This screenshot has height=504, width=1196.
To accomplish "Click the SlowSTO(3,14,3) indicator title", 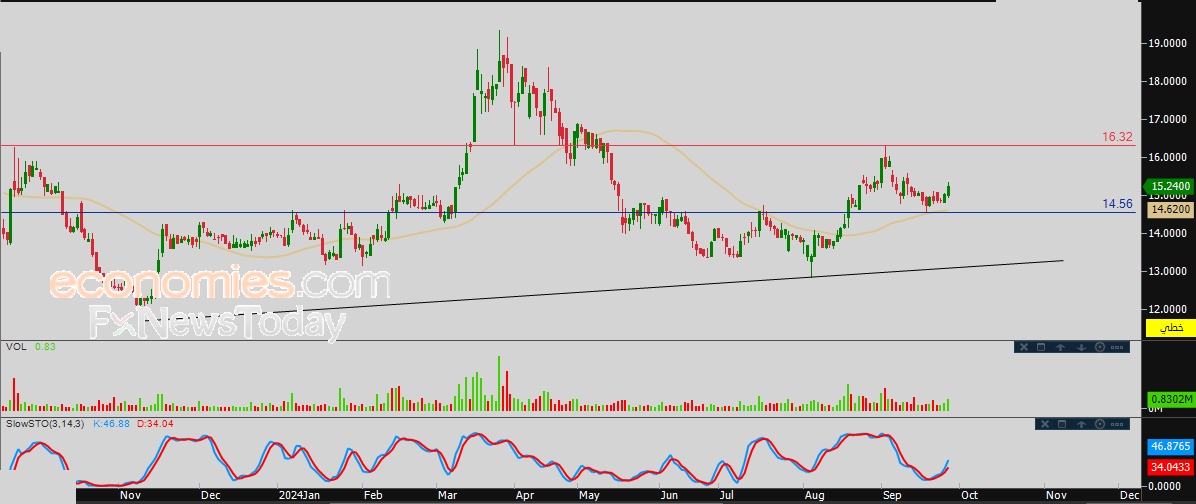I will coord(46,422).
